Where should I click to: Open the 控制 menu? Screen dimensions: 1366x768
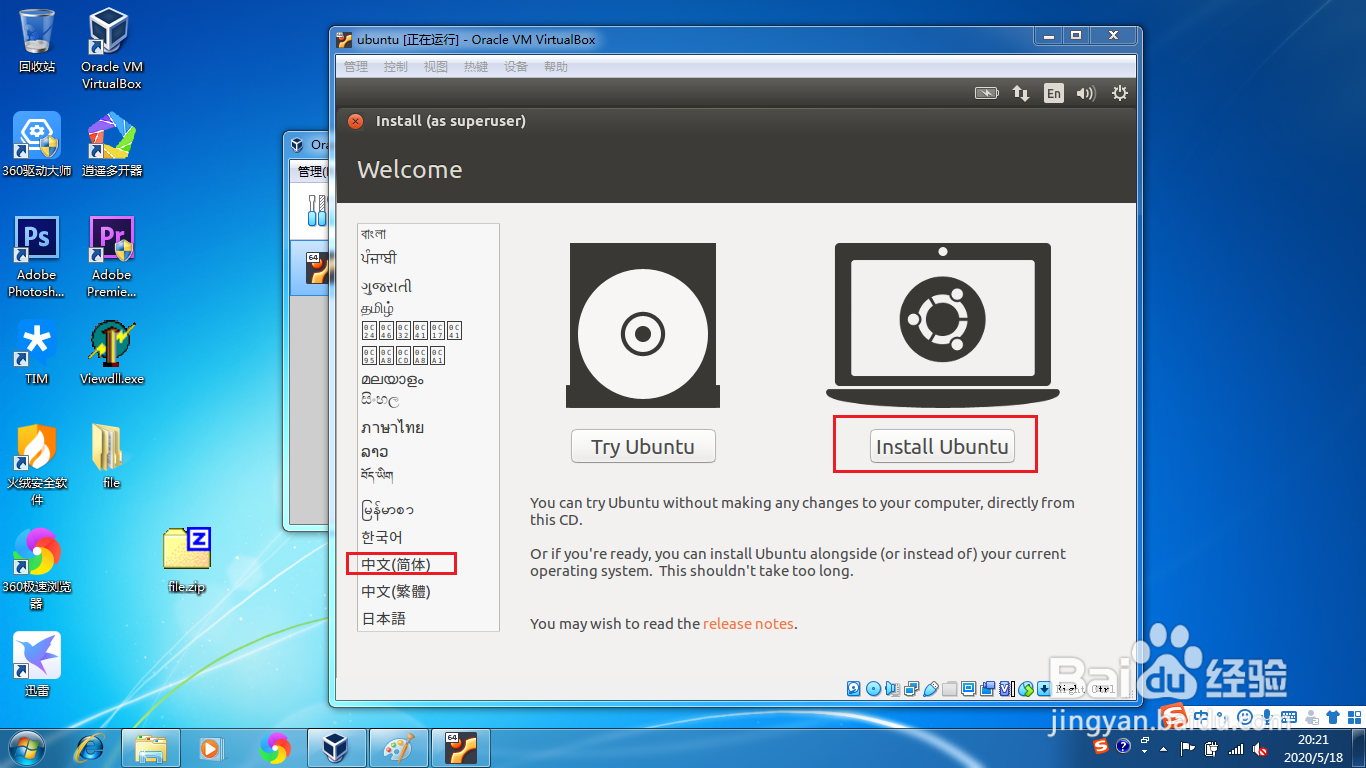[x=396, y=67]
